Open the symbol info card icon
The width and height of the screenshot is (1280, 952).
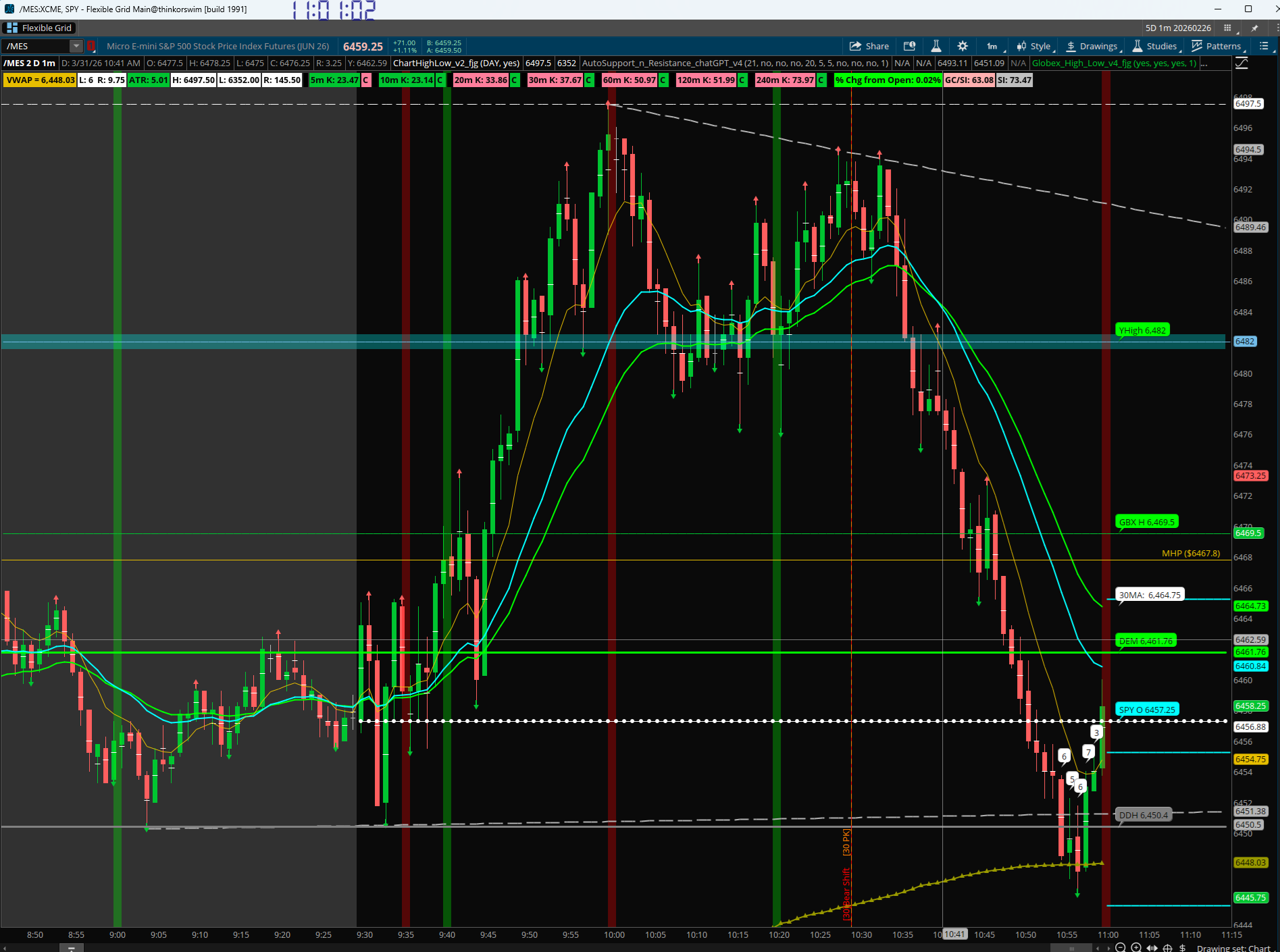[x=910, y=46]
